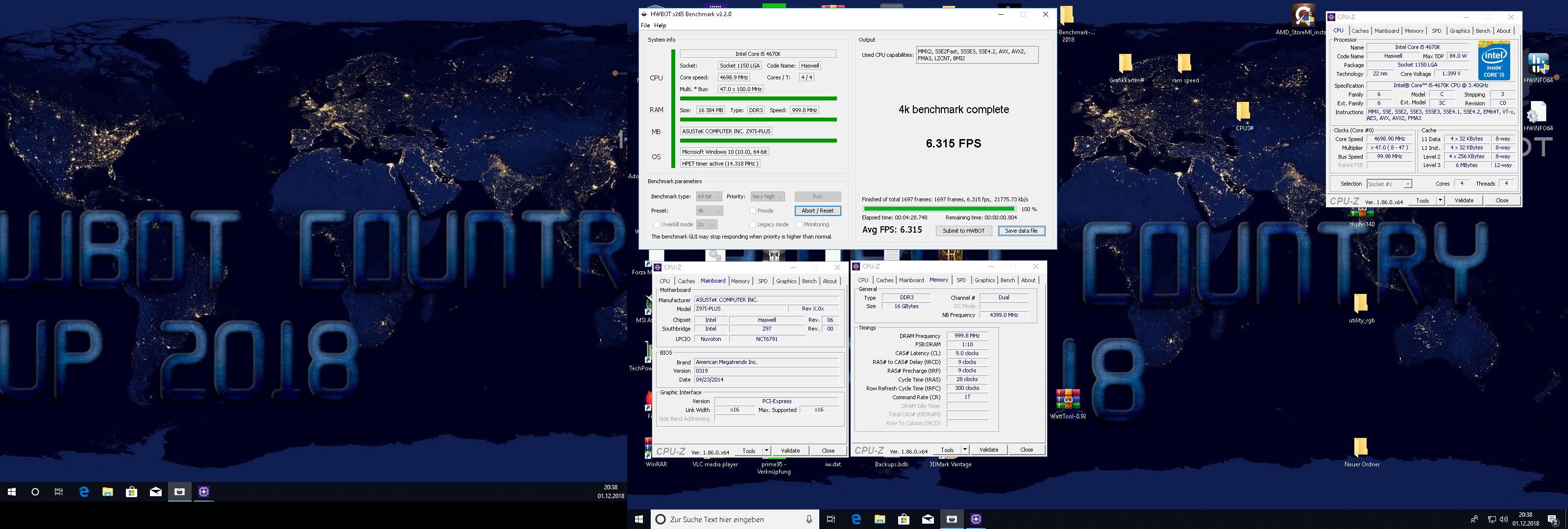Viewport: 1568px width, 529px height.
Task: Expand the Tools arrow in the Memory CPU-Z window
Action: click(x=965, y=450)
